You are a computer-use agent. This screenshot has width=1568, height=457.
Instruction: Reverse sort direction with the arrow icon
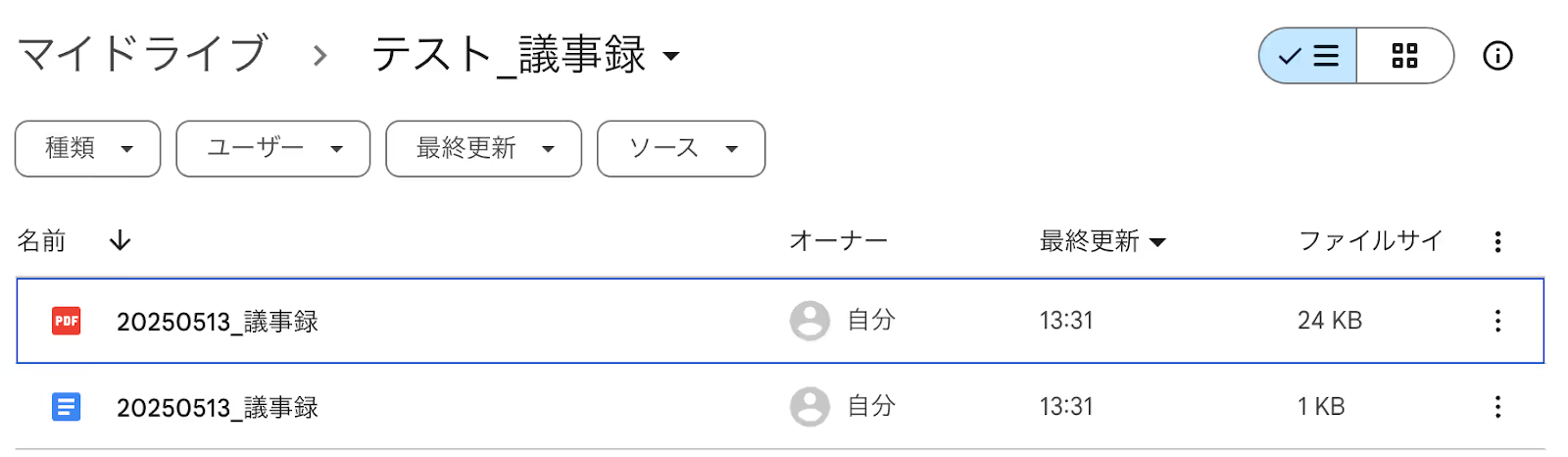120,240
